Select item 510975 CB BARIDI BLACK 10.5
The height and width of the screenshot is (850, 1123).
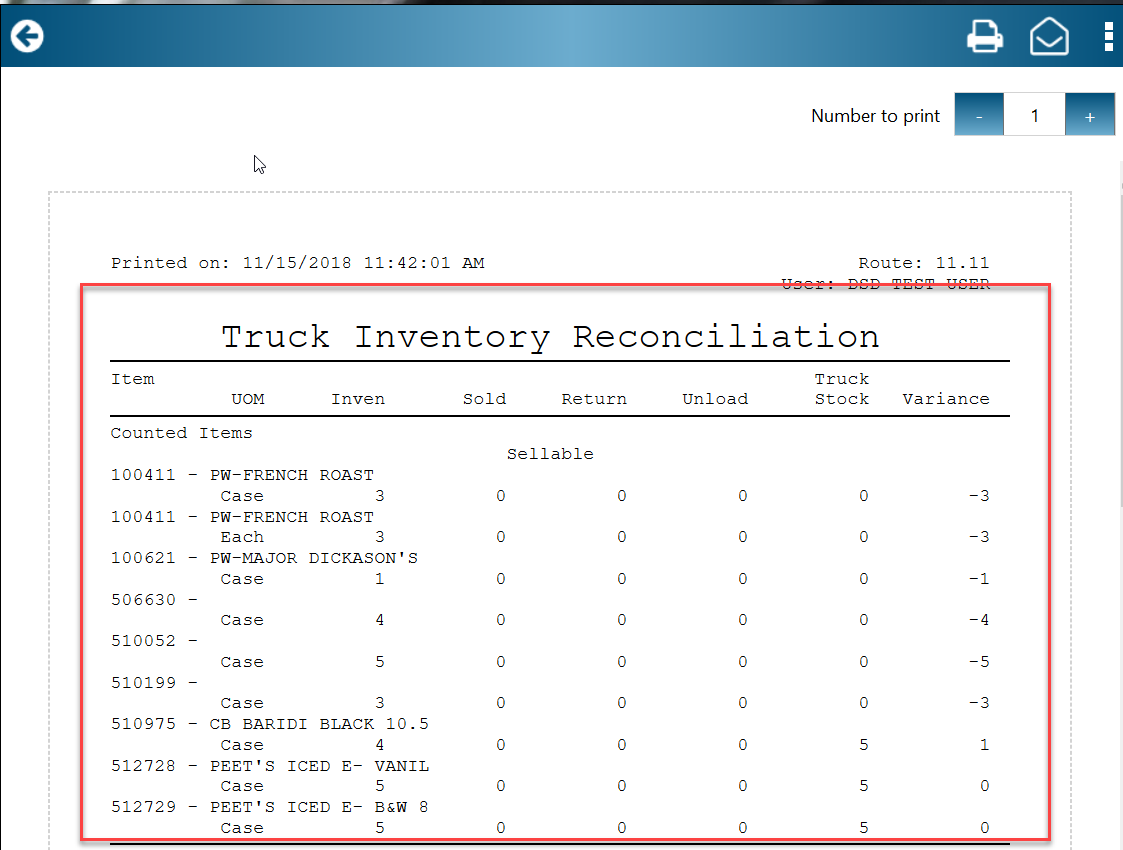tap(269, 724)
